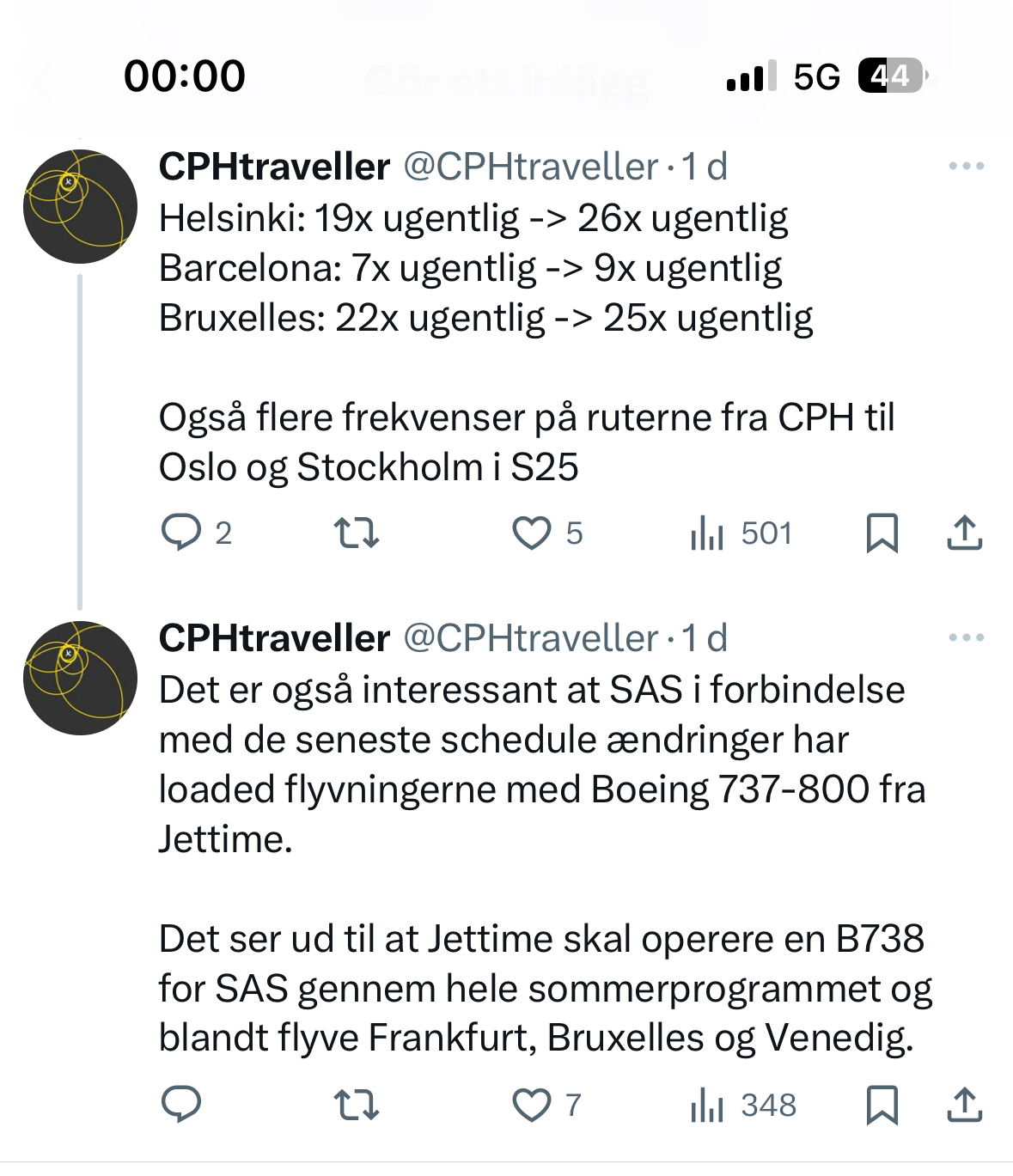Open more options for Jettime tweet

(x=966, y=638)
